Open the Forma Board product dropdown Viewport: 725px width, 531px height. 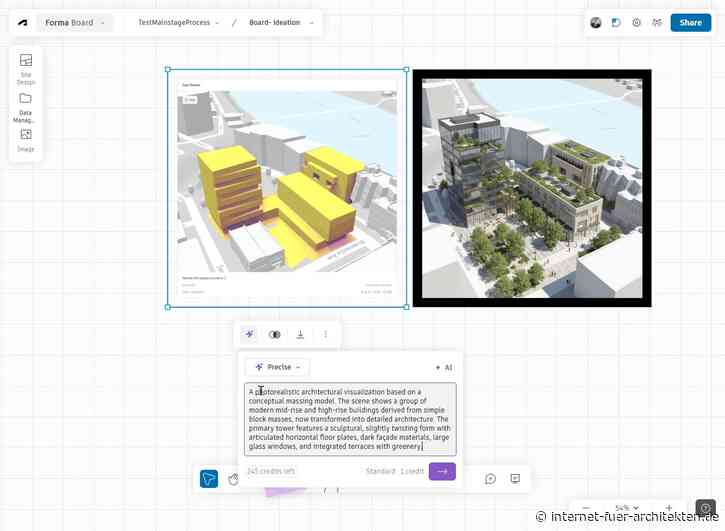[x=74, y=22]
